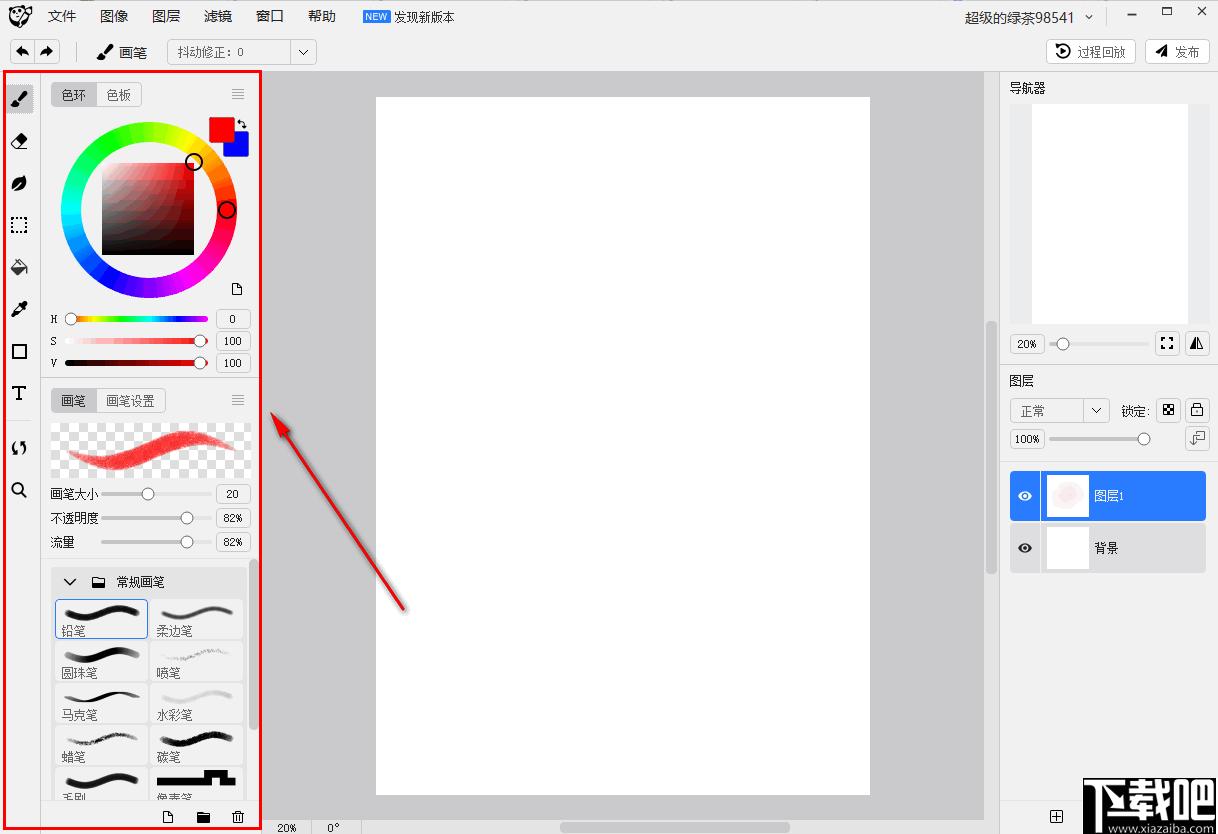Select the Brush tool in left toolbar
The image size is (1218, 834).
pos(19,99)
